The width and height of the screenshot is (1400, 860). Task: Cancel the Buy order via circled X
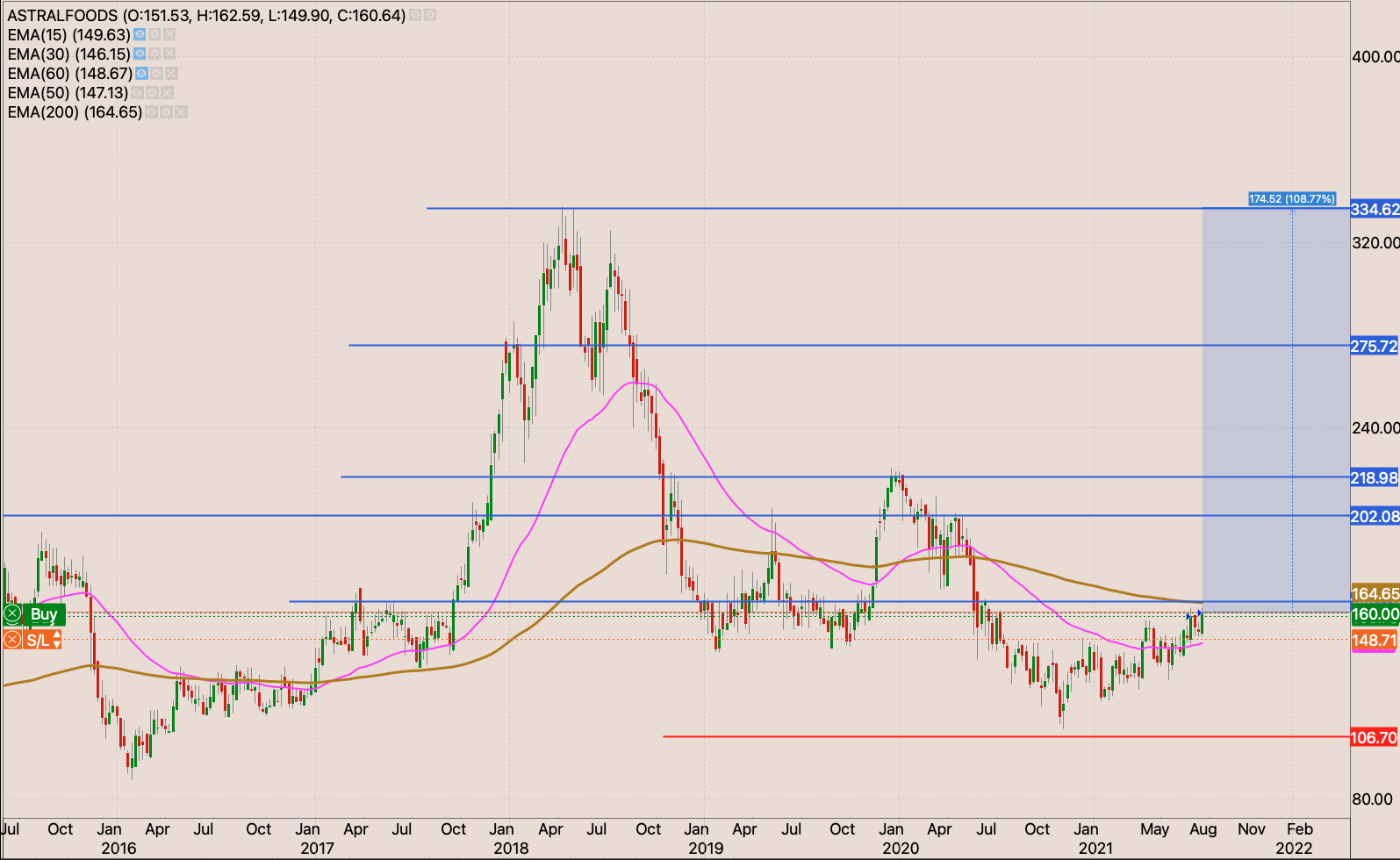pyautogui.click(x=12, y=613)
